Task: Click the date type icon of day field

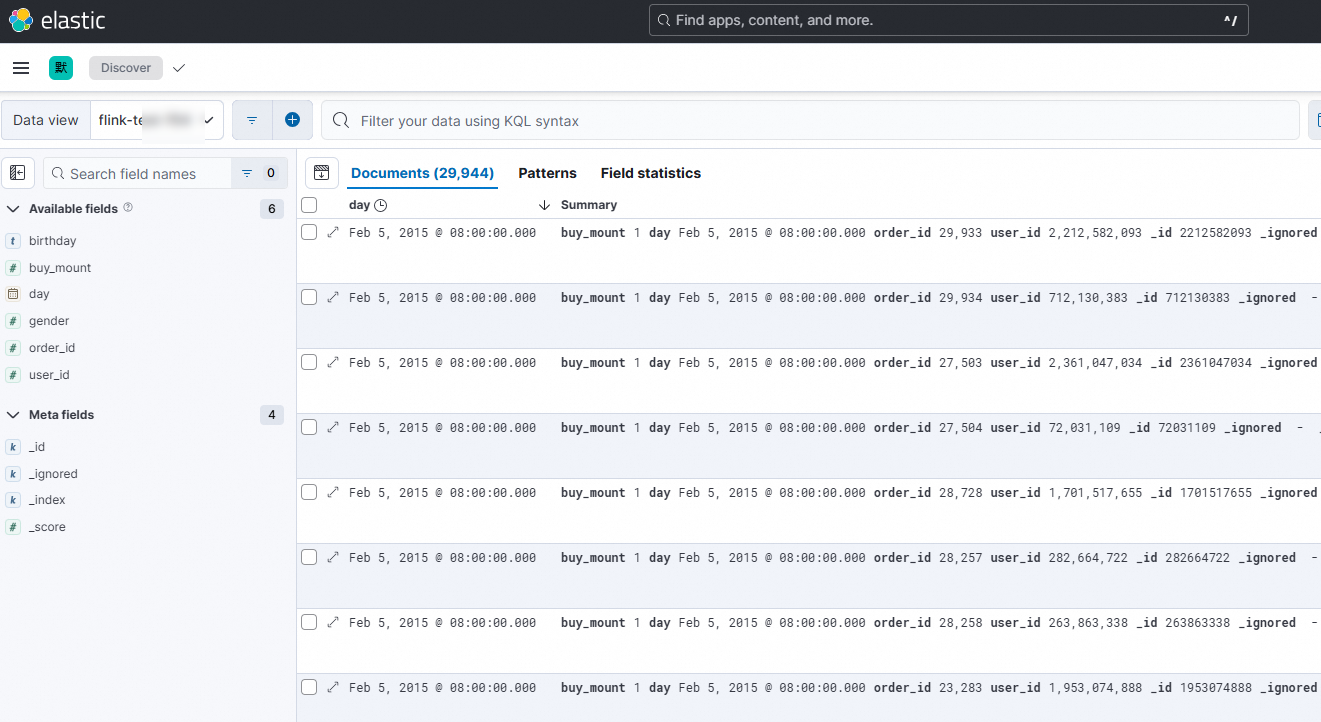Action: [13, 294]
